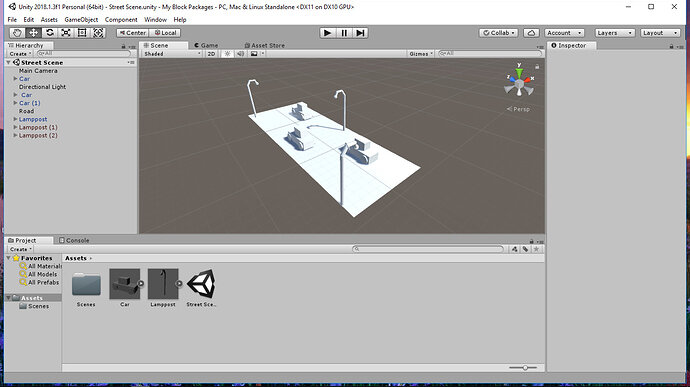Viewport: 690px width, 387px height.
Task: Switch to the Console tab
Action: (74, 240)
